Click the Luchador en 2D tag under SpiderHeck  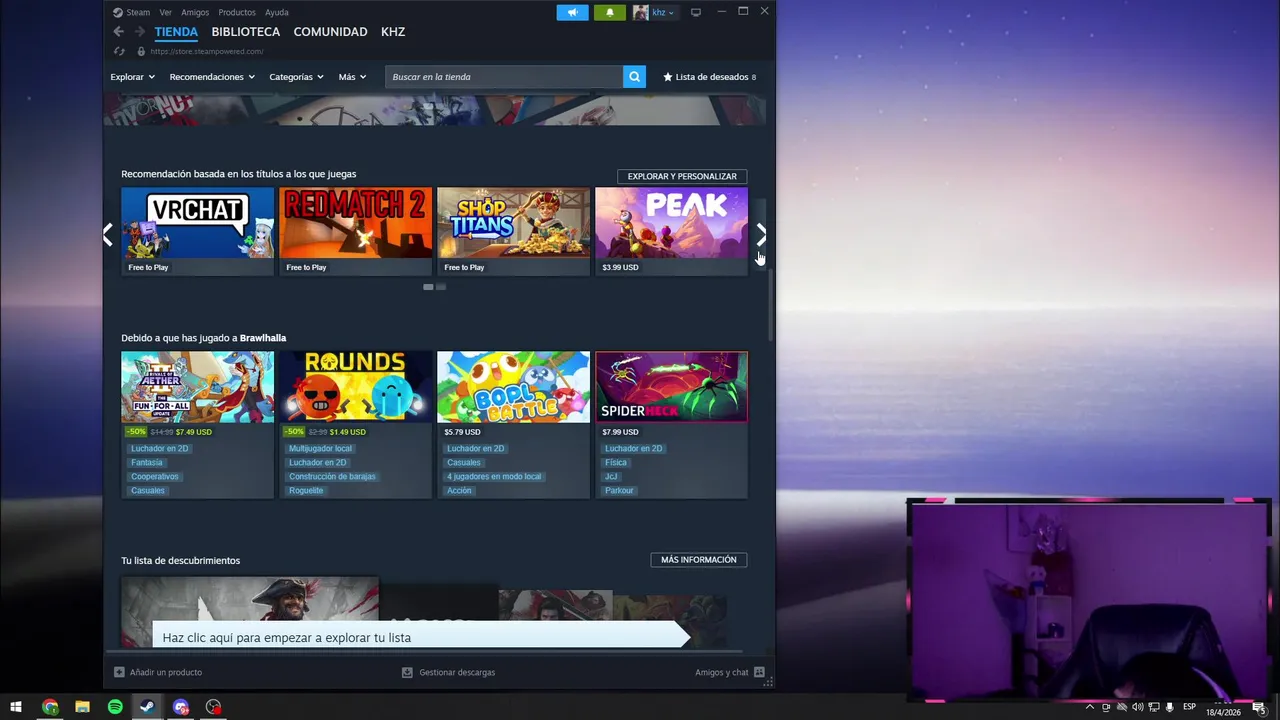(633, 449)
